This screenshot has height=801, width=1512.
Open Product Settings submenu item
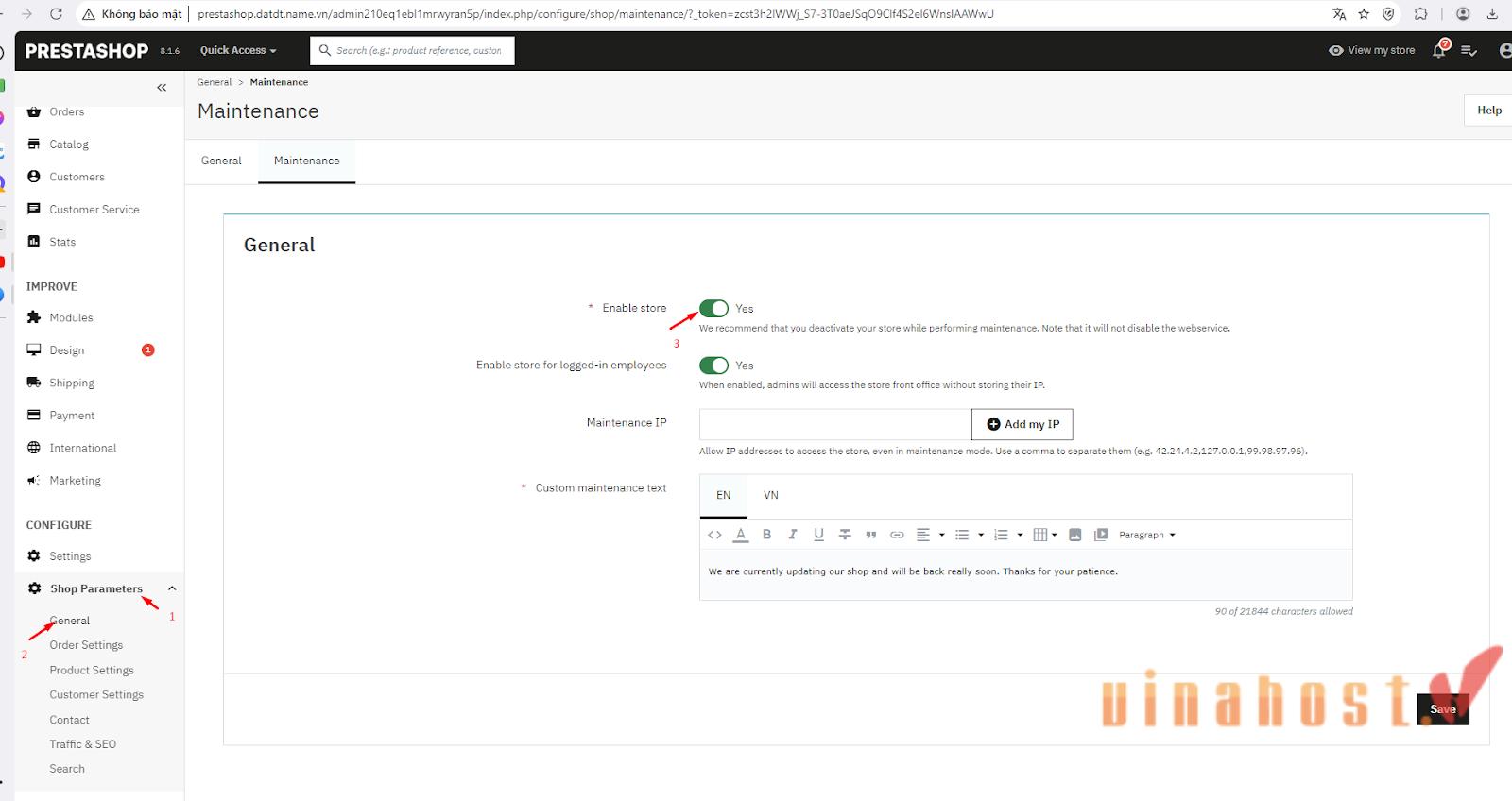pyautogui.click(x=92, y=670)
